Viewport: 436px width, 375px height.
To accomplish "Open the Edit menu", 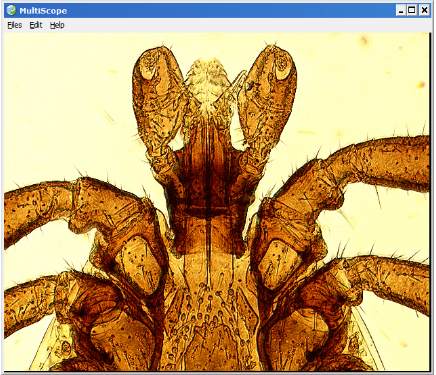I will (36, 25).
